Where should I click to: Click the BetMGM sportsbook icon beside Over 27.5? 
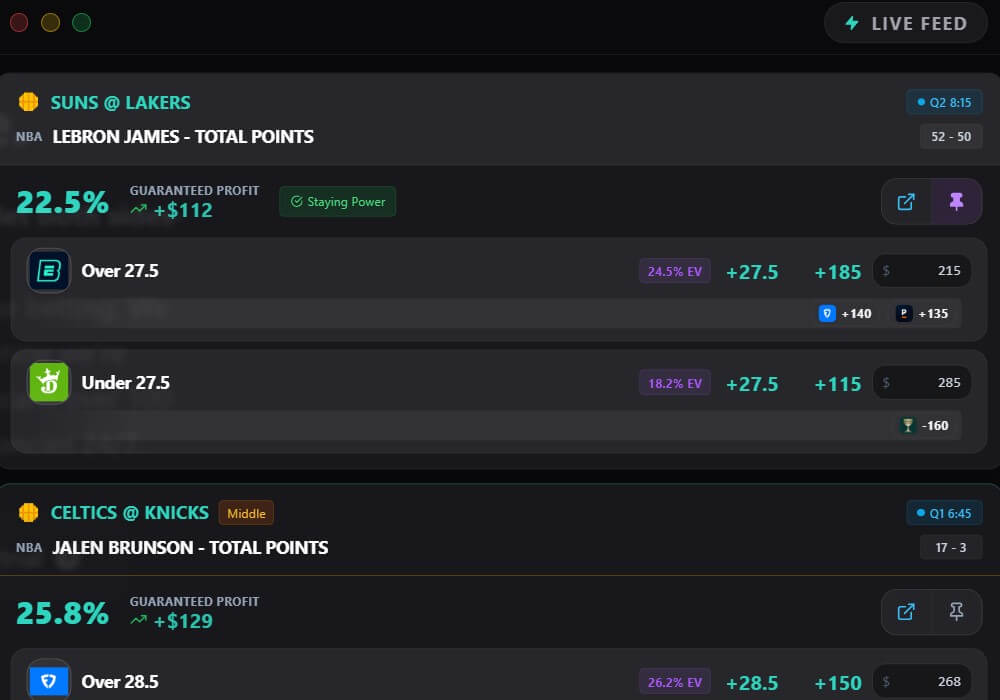47,271
